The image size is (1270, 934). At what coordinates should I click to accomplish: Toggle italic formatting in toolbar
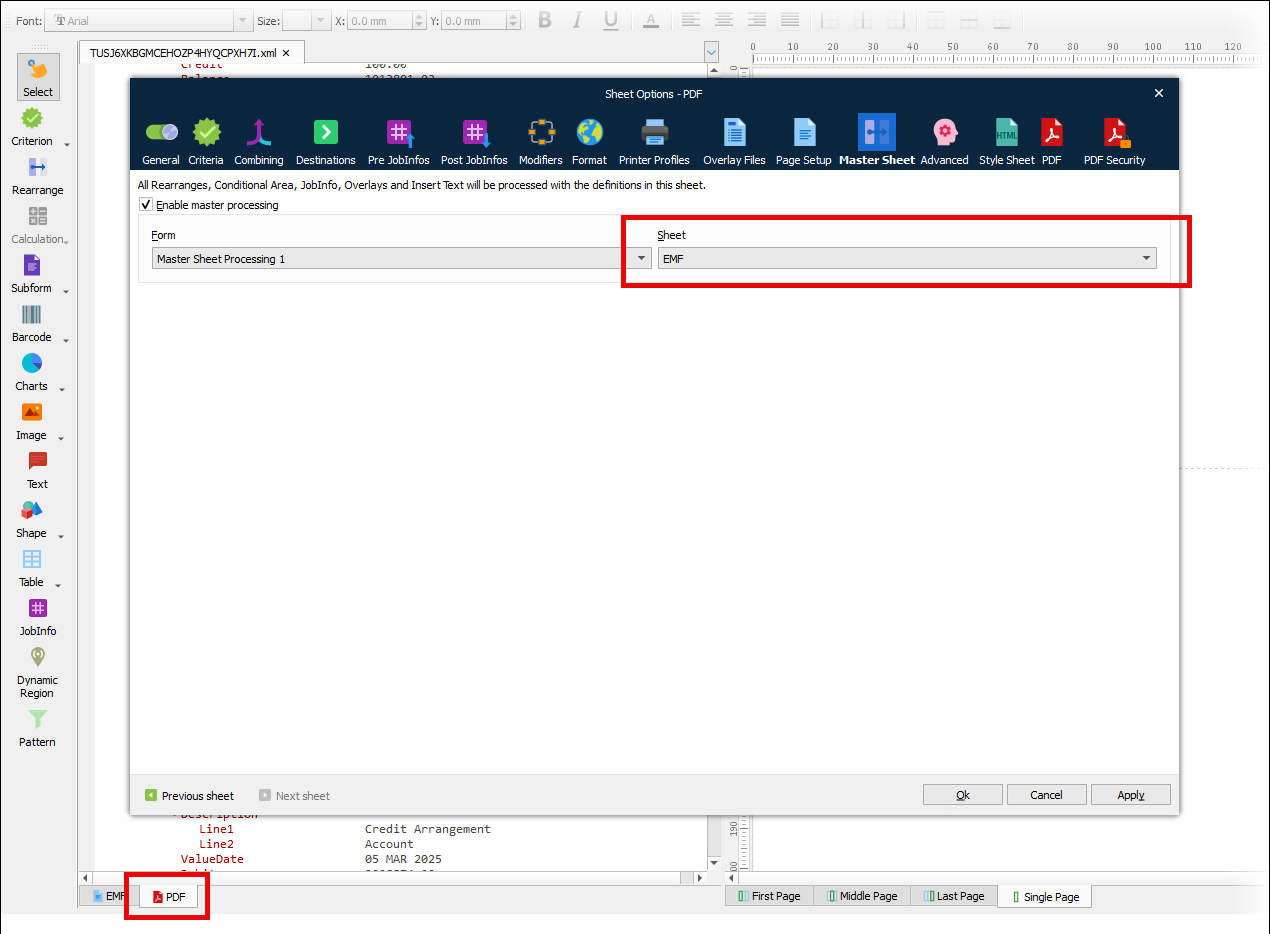click(x=577, y=20)
